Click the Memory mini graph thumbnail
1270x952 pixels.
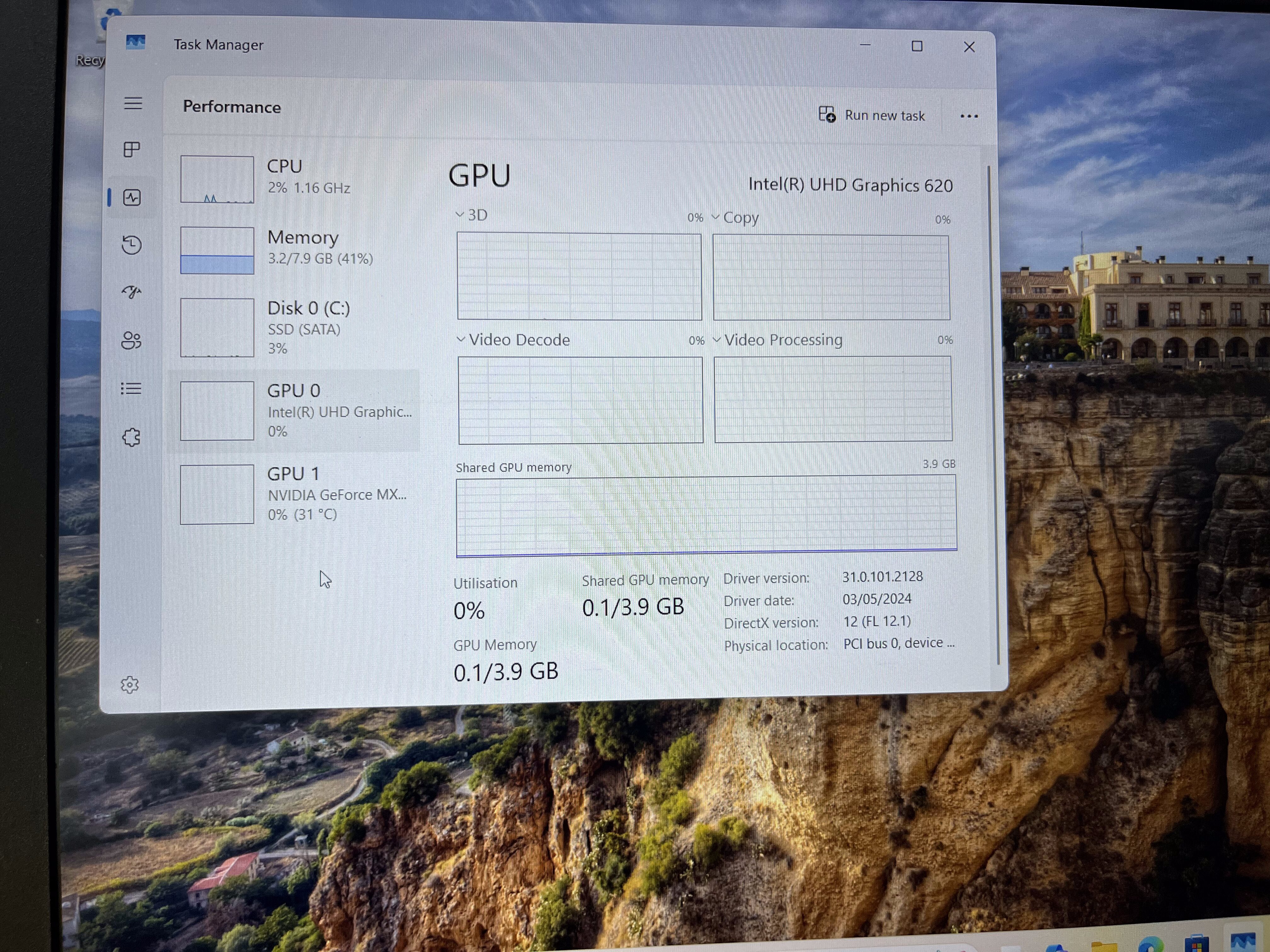point(217,251)
